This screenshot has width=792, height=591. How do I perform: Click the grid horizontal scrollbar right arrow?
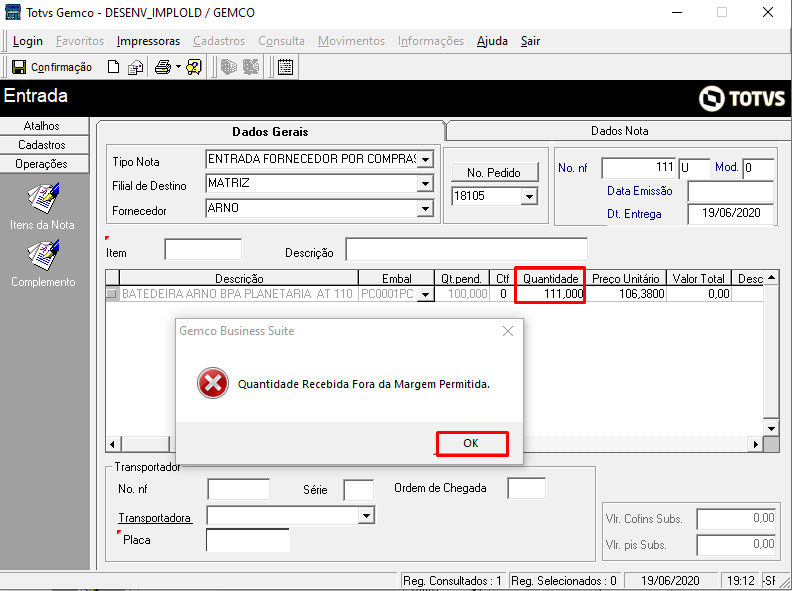[x=755, y=444]
